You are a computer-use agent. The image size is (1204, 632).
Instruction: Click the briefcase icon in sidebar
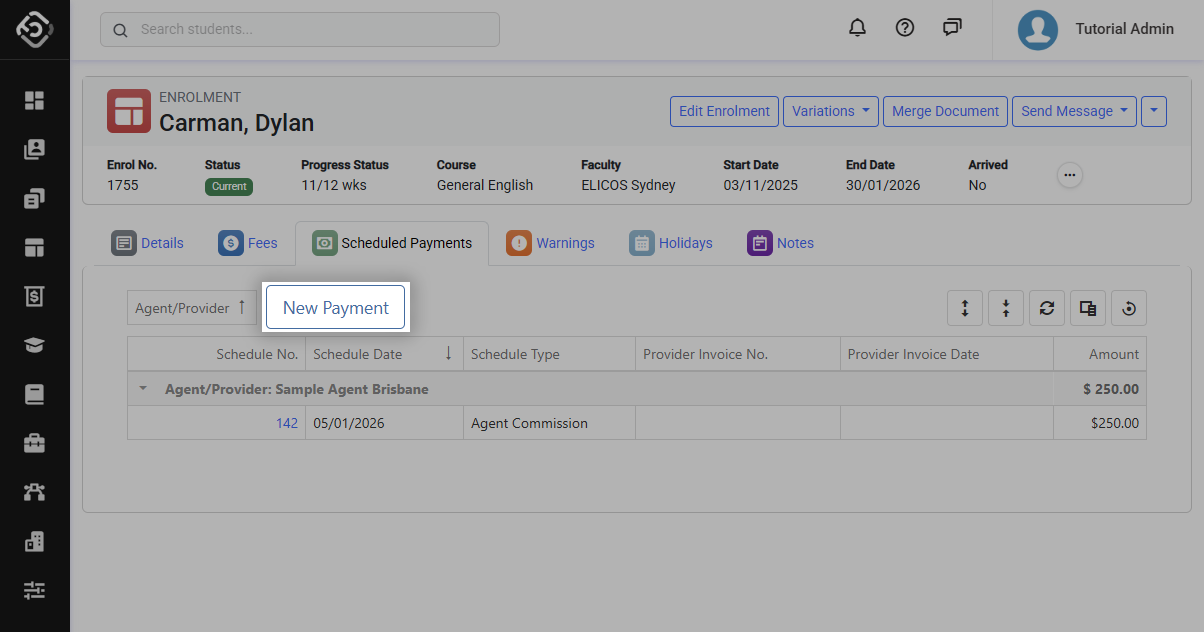[x=35, y=443]
